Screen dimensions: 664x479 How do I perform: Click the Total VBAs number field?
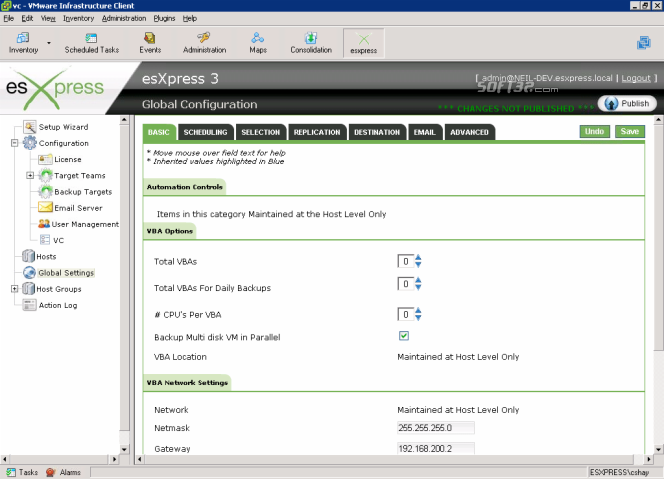405,261
